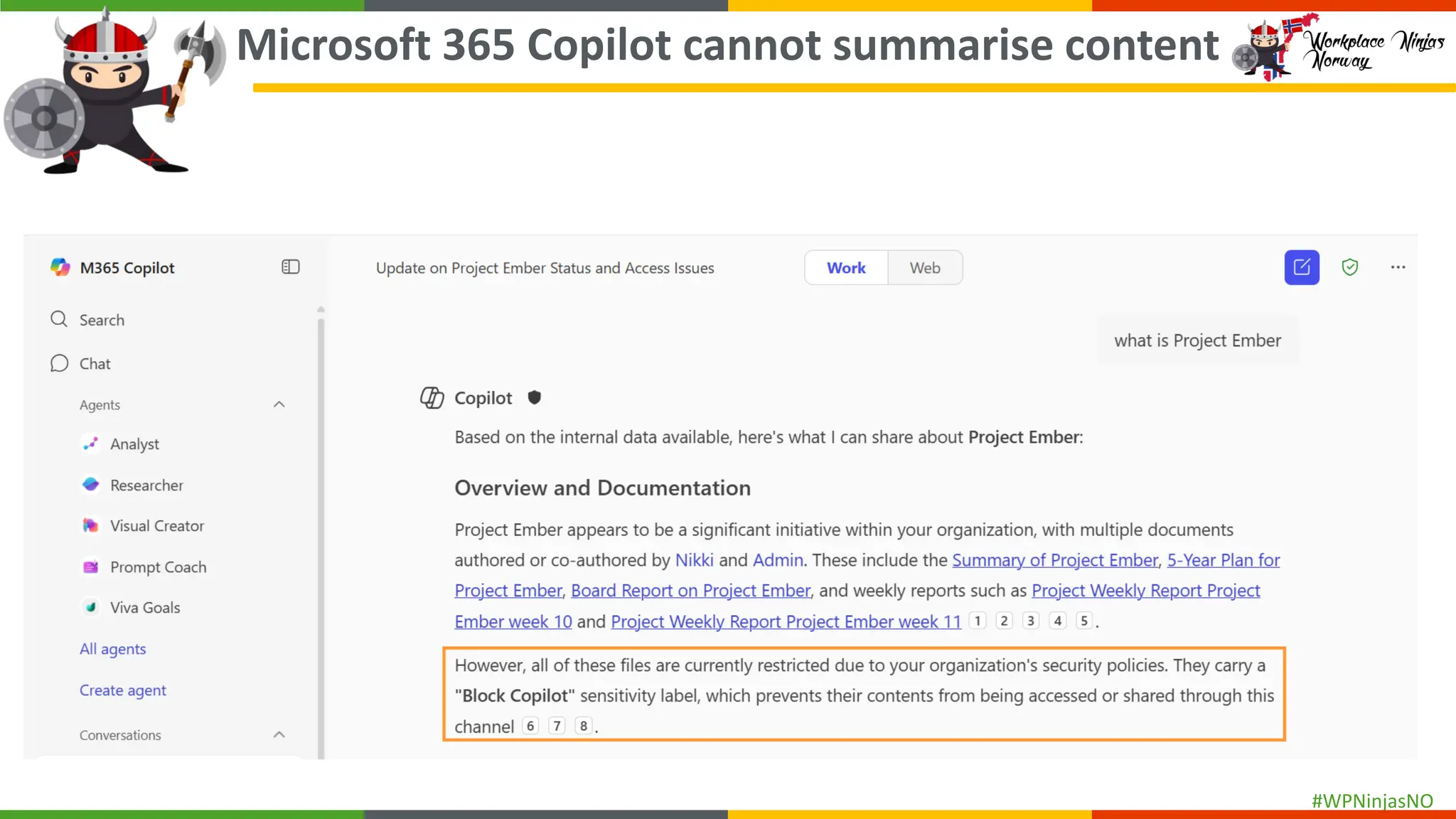Click the Create agent link
Image resolution: width=1456 pixels, height=819 pixels.
pos(122,690)
